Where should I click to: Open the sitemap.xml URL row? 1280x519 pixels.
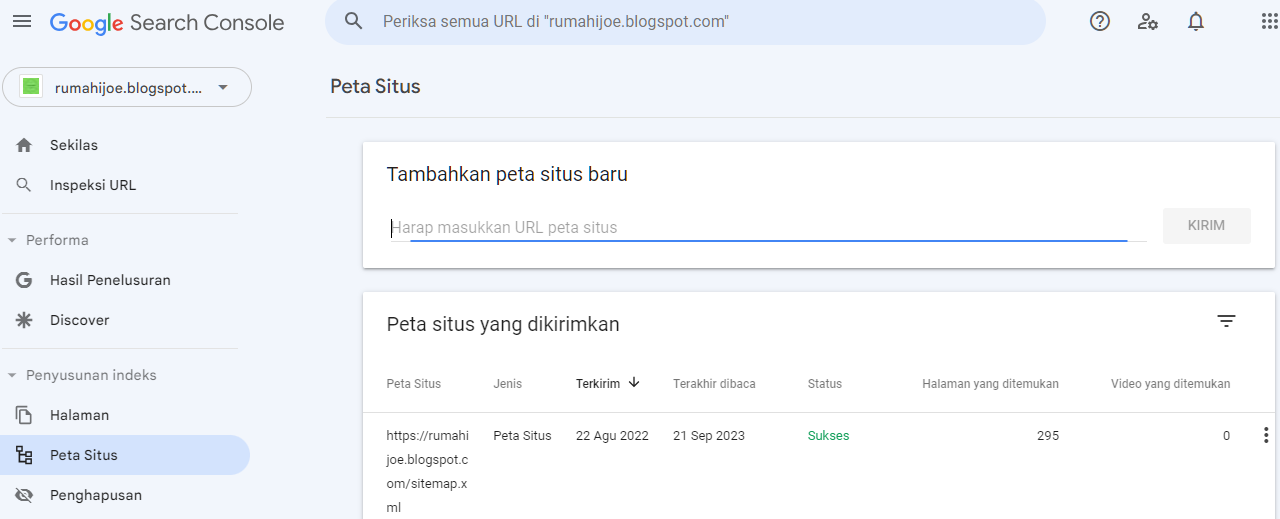(428, 471)
